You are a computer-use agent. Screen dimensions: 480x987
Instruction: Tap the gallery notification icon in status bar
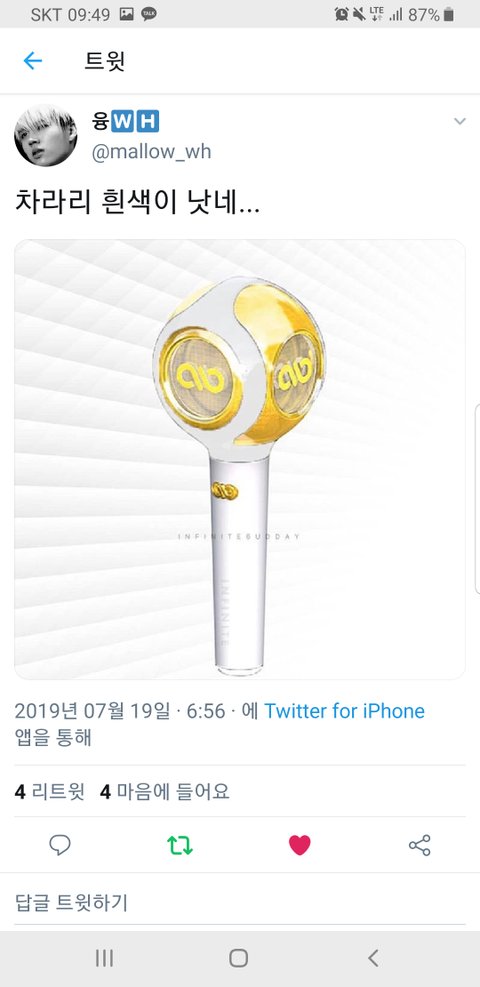pyautogui.click(x=126, y=14)
